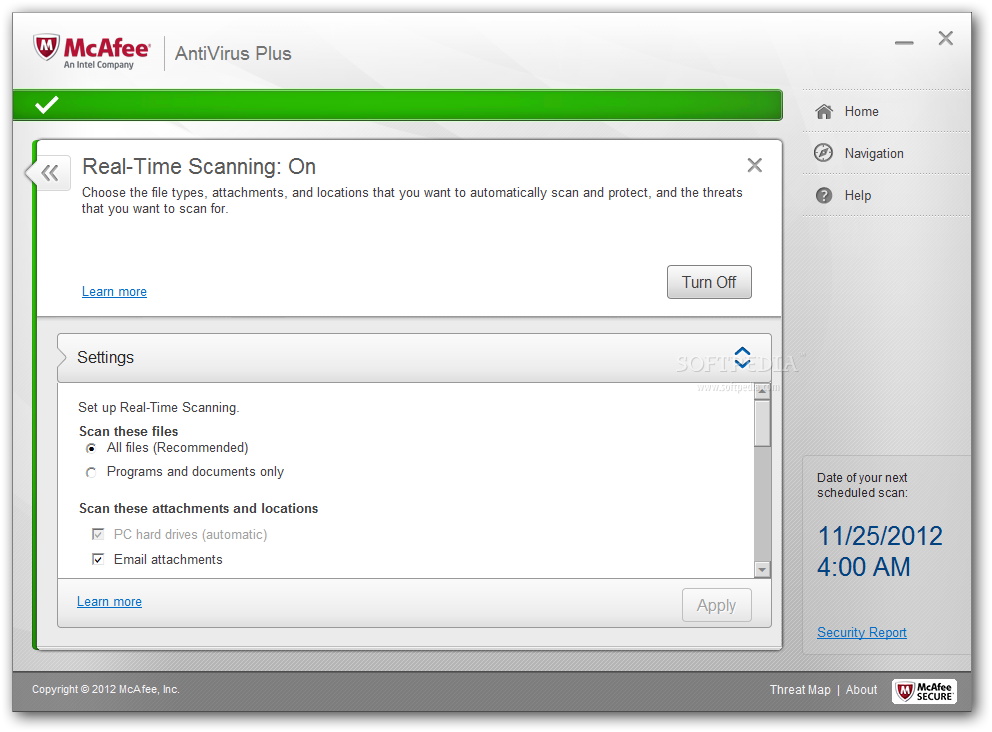Click the Home house icon
Viewport: 992px width, 732px height.
pos(824,112)
